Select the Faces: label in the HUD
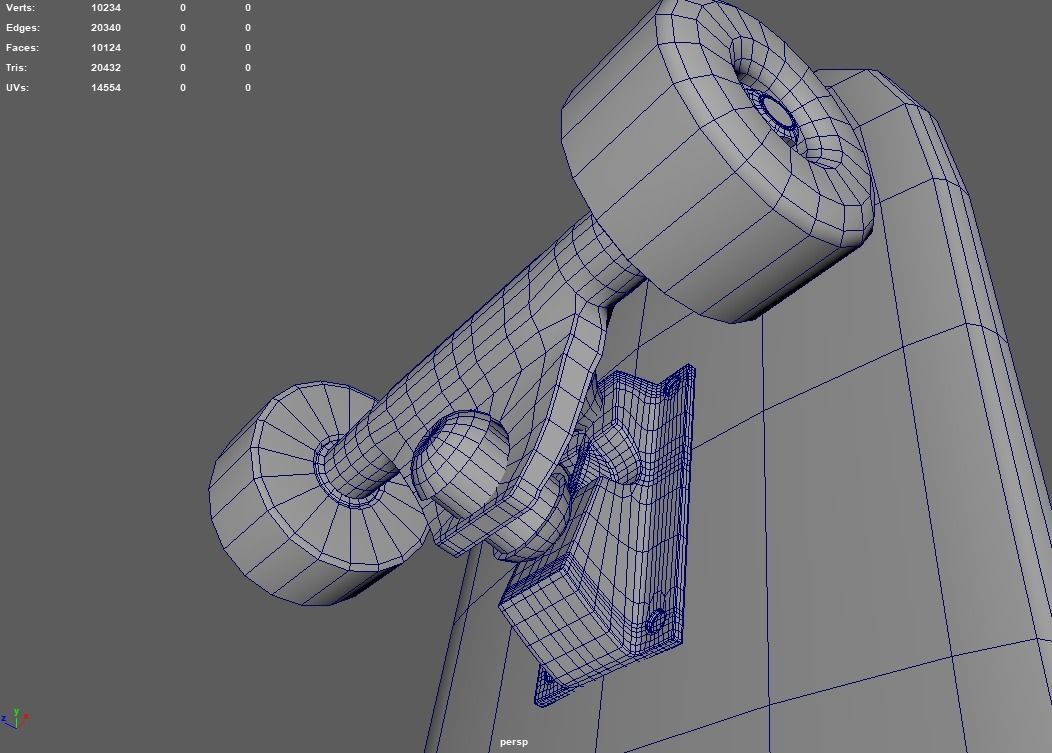1052x753 pixels. point(22,48)
